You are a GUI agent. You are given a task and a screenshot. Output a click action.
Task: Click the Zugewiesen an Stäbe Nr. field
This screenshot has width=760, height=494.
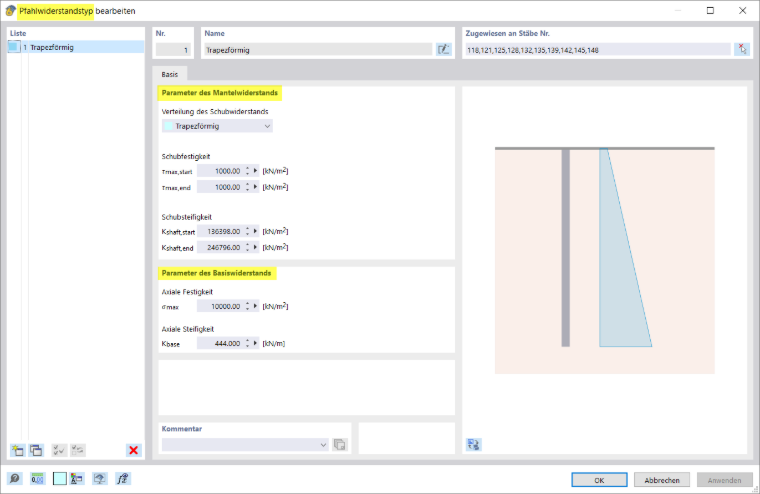point(598,49)
